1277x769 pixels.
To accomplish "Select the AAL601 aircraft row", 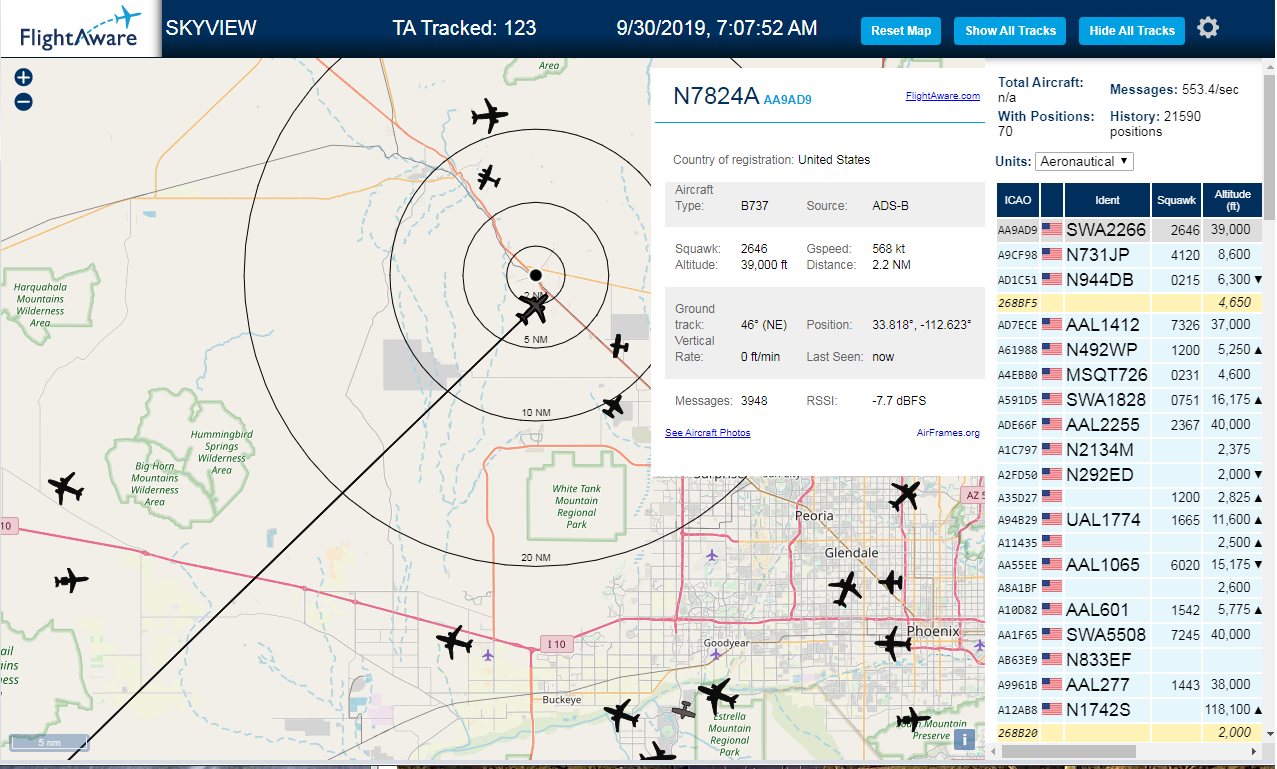I will (x=1129, y=610).
